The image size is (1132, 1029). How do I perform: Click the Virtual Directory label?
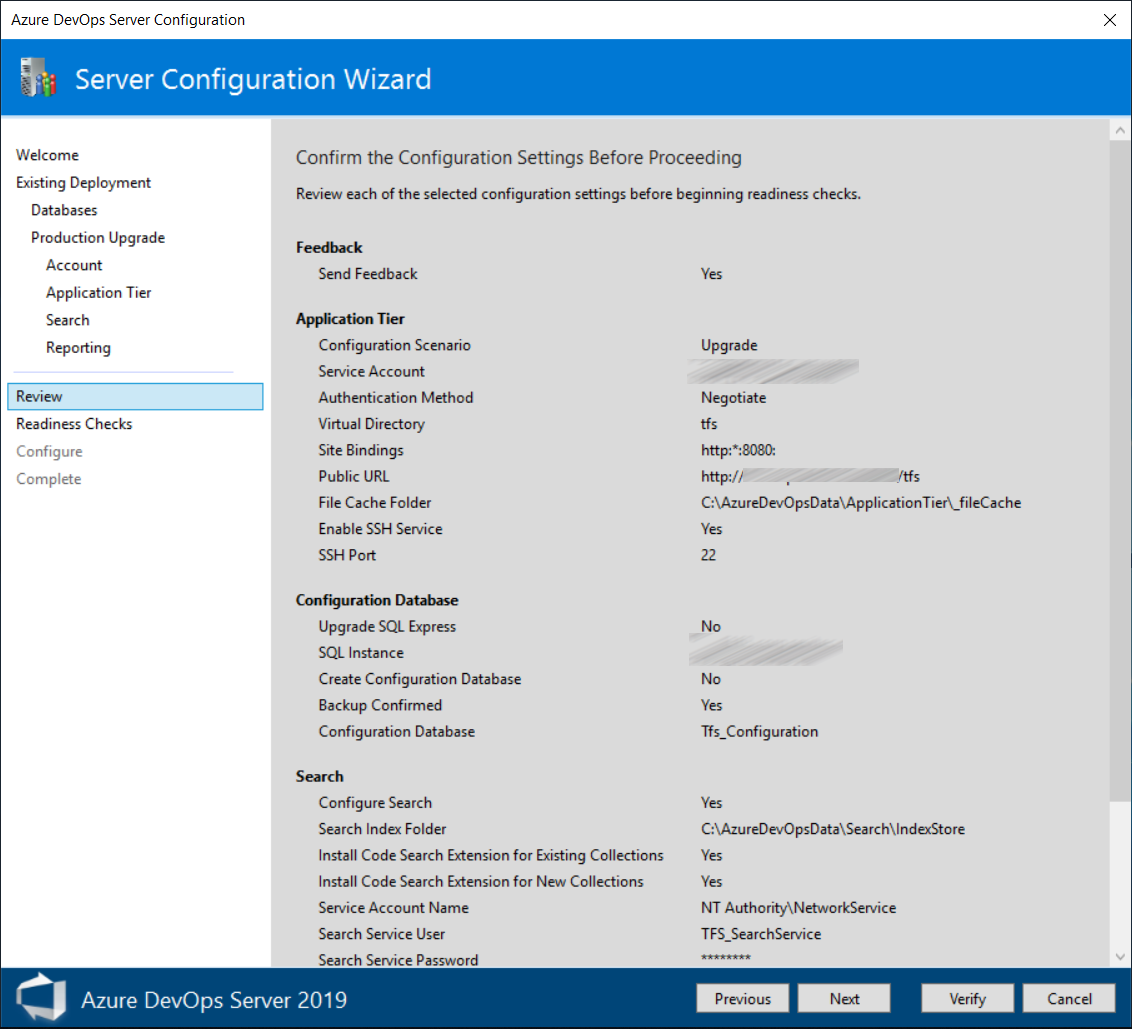point(372,424)
